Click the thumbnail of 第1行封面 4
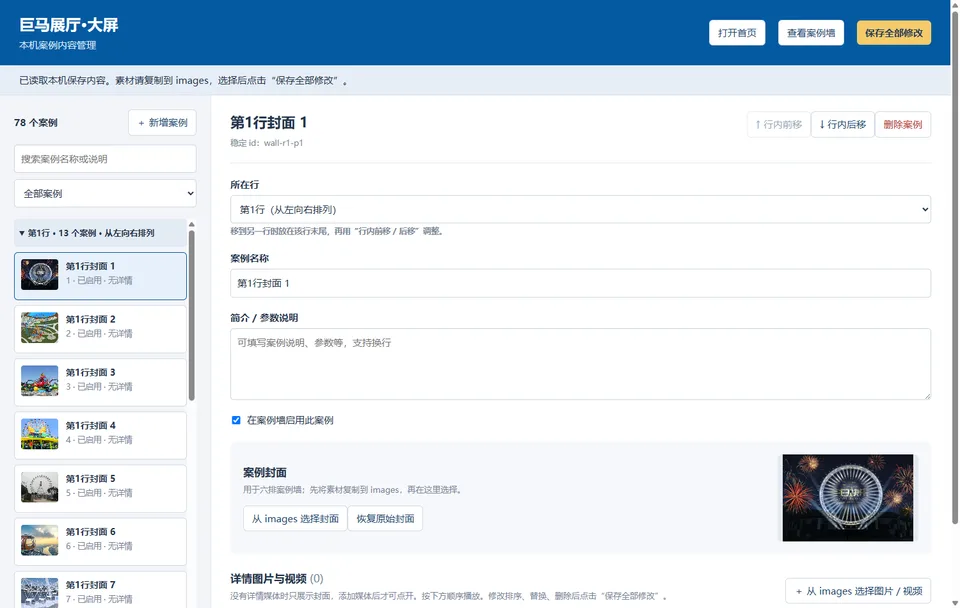 coord(39,434)
